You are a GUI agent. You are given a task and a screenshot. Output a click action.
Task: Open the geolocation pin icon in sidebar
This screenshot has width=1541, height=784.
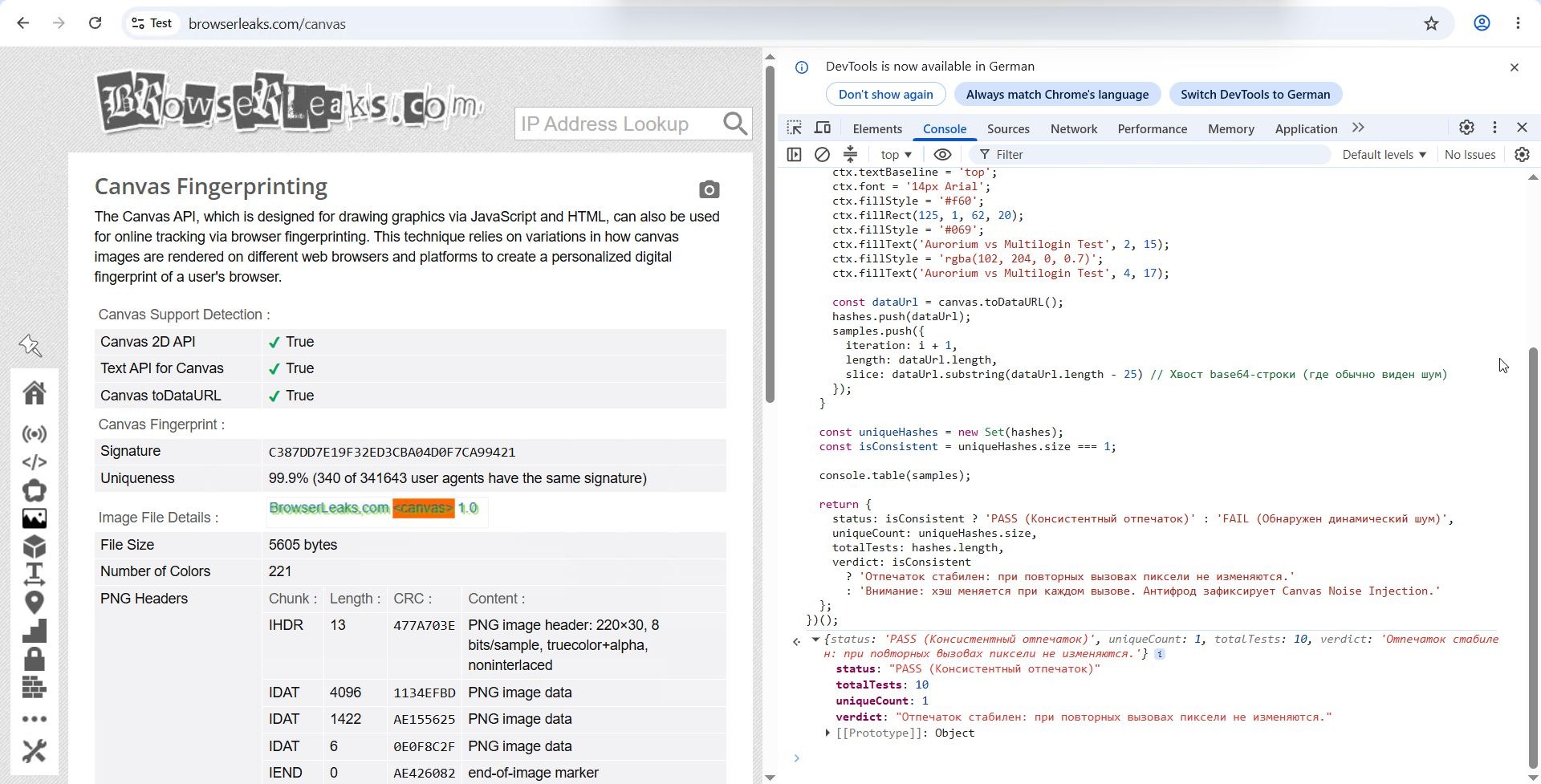click(35, 603)
